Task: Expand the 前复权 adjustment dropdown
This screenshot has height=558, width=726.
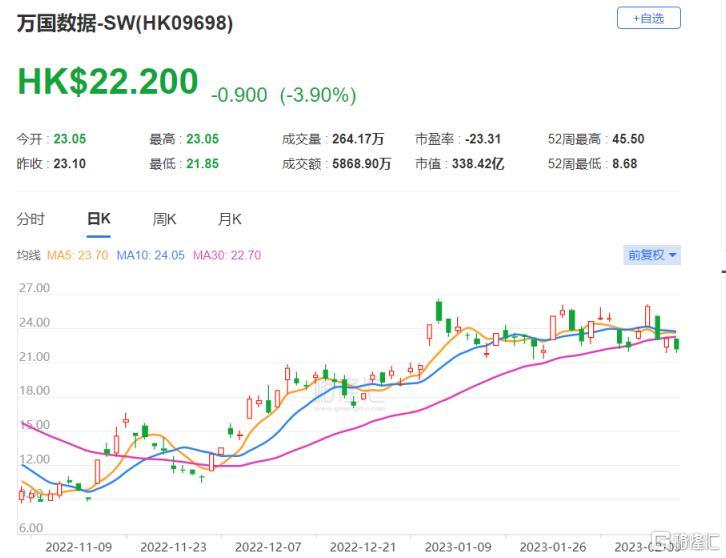Action: point(652,255)
